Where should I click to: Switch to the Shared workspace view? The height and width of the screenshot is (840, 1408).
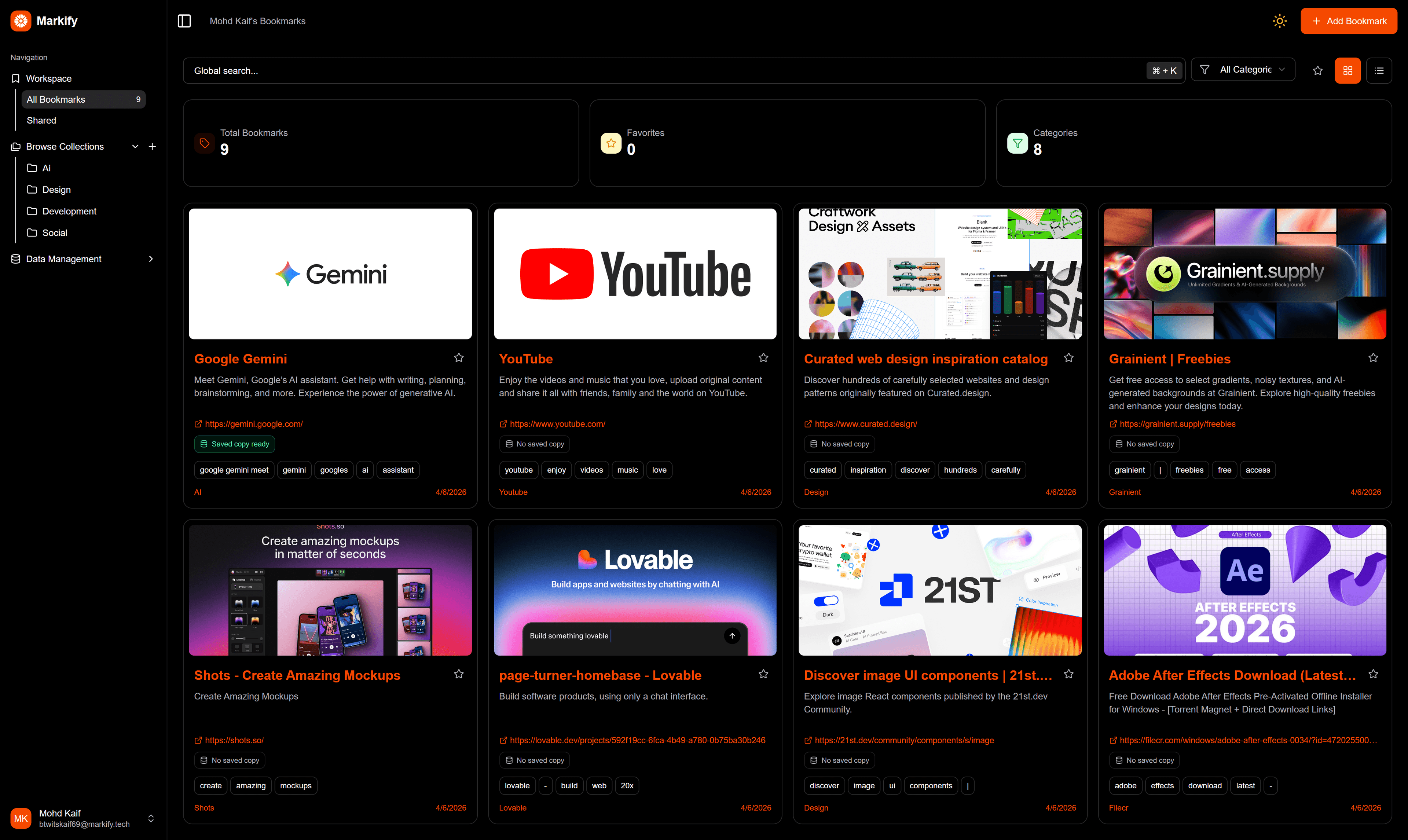[x=41, y=120]
